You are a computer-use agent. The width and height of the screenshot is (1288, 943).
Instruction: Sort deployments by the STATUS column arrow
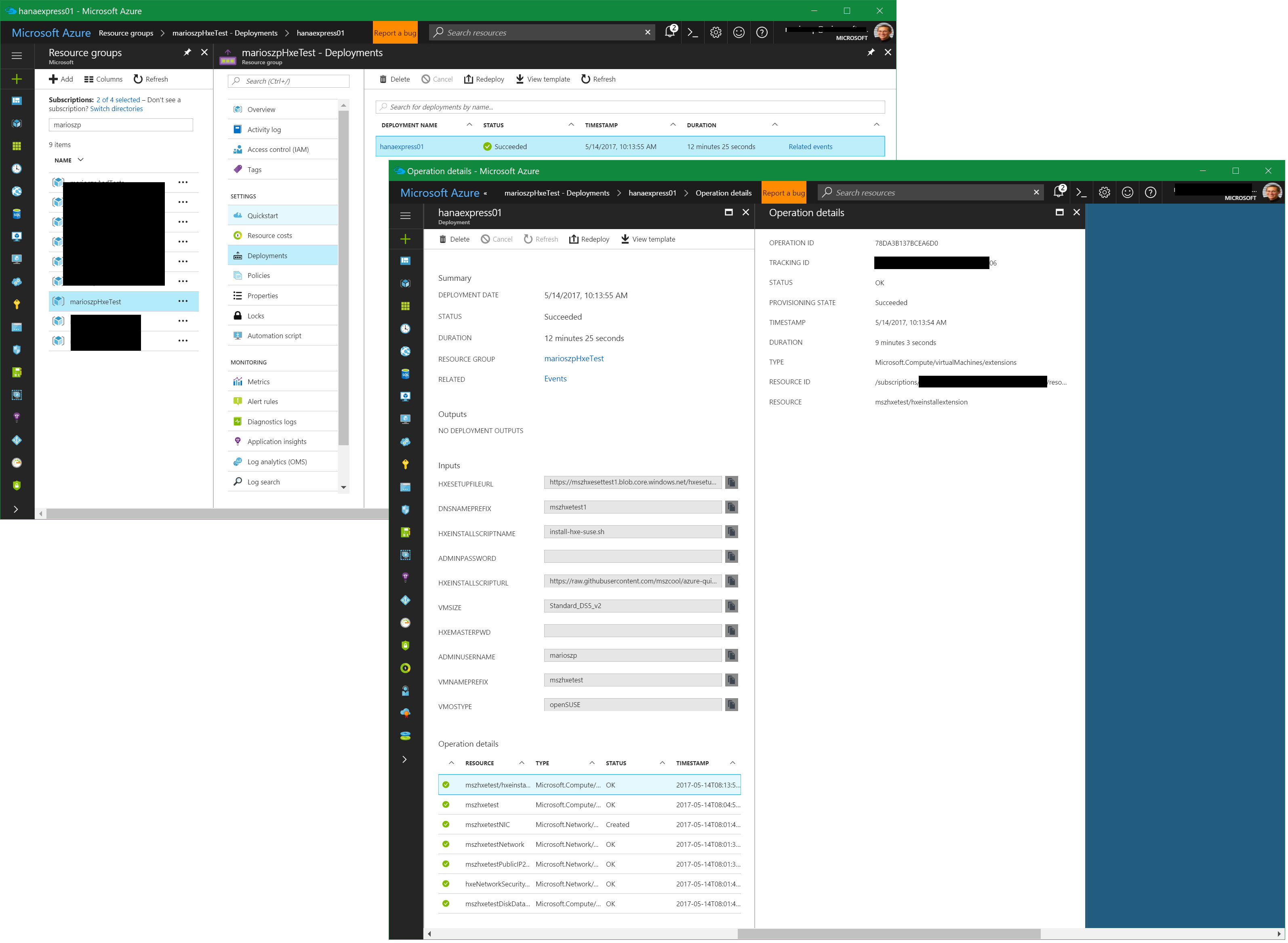click(x=571, y=125)
